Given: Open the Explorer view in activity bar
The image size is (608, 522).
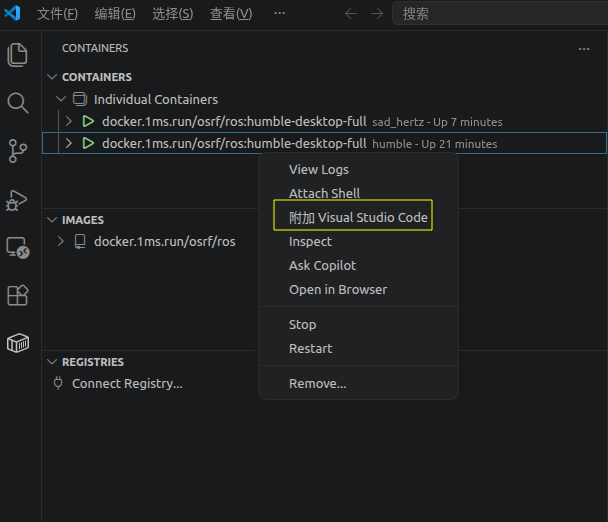Looking at the screenshot, I should coord(17,55).
